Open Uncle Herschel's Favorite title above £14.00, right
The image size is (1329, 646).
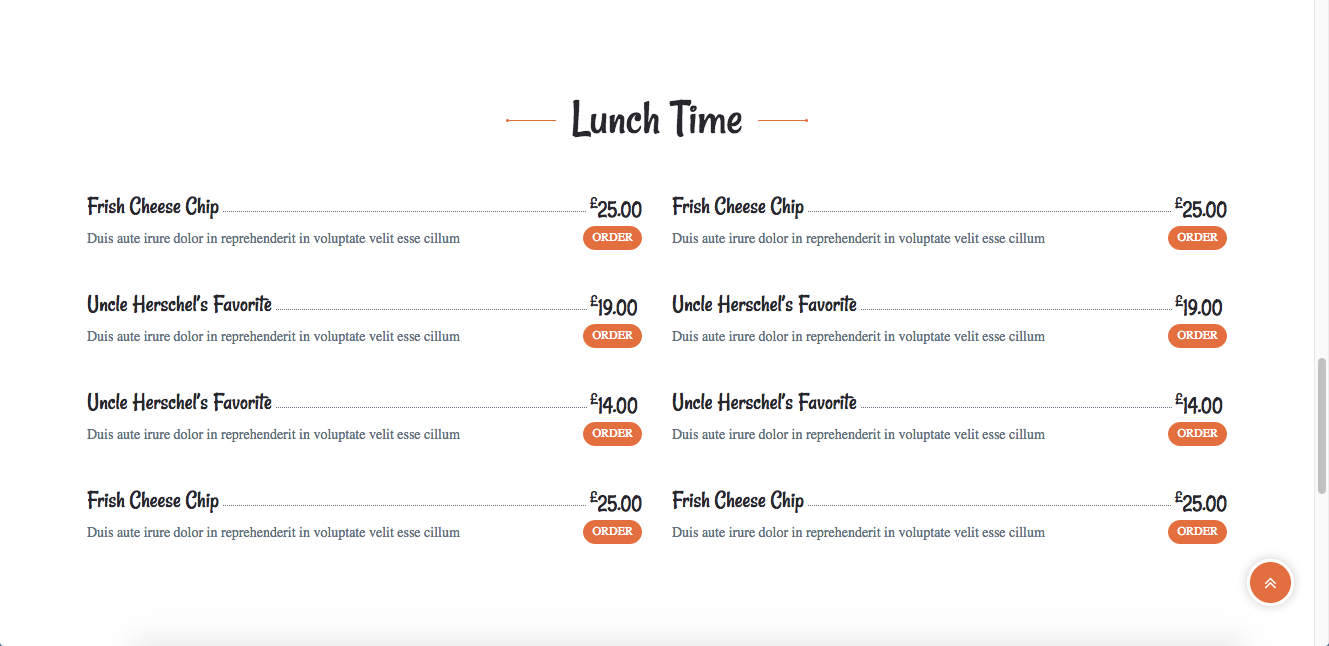pos(764,402)
